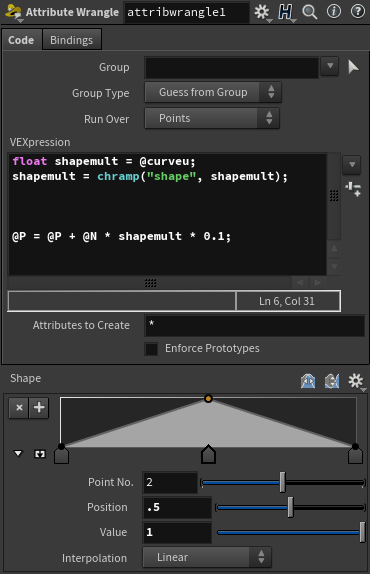The height and width of the screenshot is (574, 370).
Task: Remove ramp point with x button
Action: pyautogui.click(x=19, y=407)
